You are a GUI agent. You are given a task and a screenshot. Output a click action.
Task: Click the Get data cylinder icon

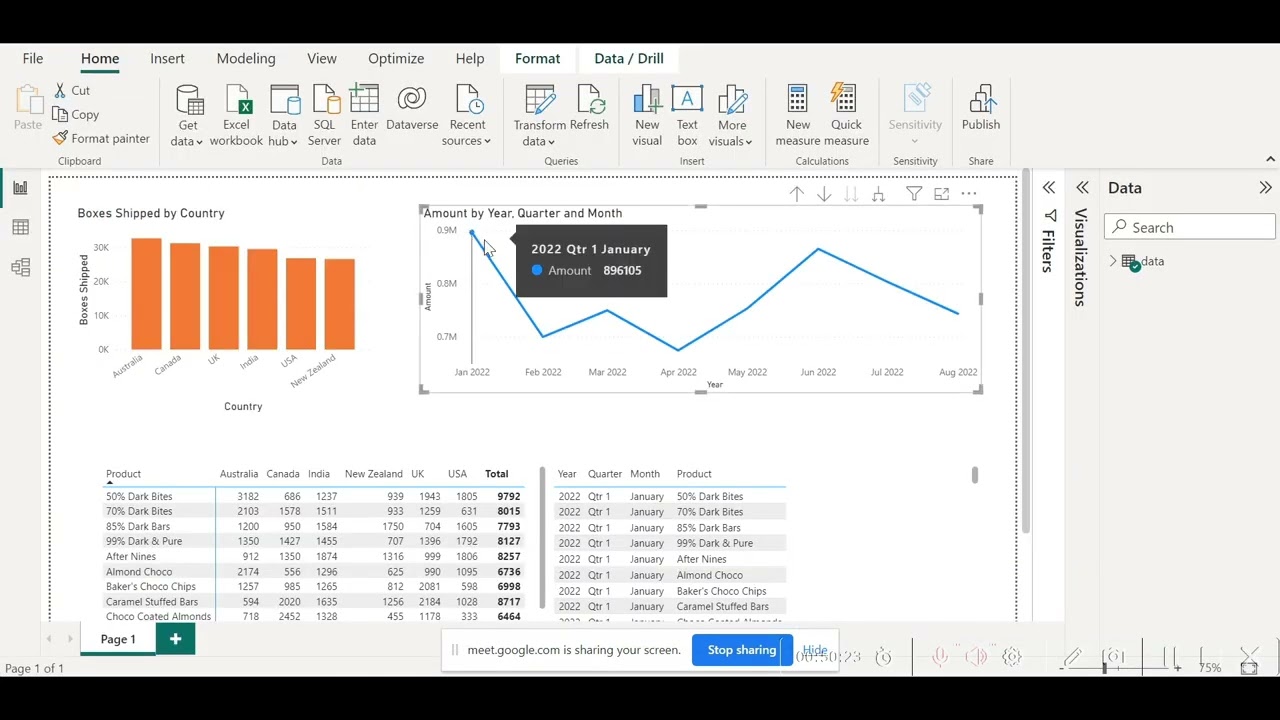point(188,100)
